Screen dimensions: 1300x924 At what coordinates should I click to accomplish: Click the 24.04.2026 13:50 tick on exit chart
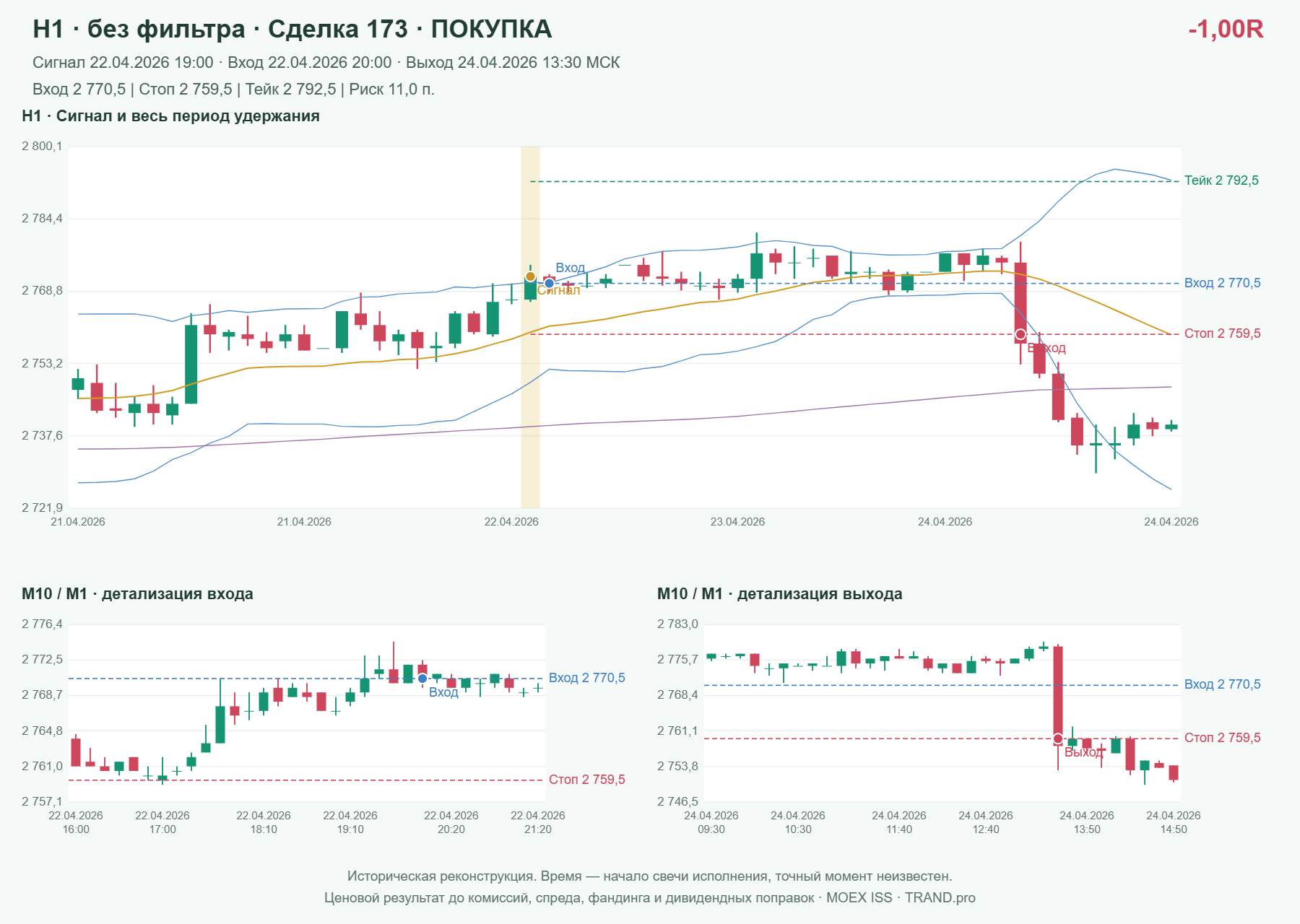coord(1087,822)
